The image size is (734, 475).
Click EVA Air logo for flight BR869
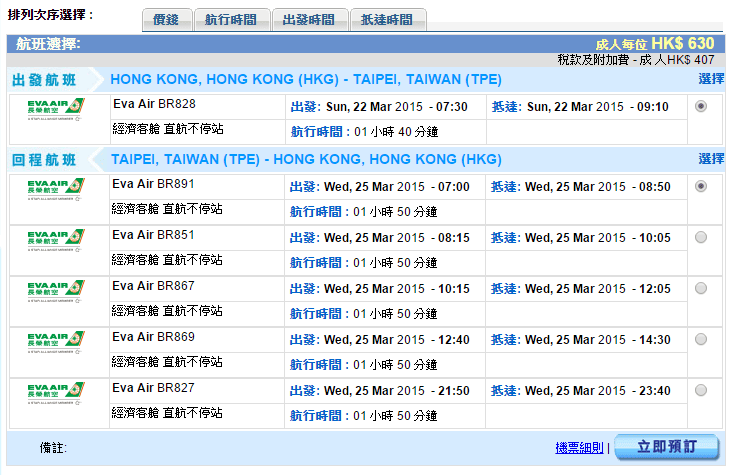(x=56, y=341)
